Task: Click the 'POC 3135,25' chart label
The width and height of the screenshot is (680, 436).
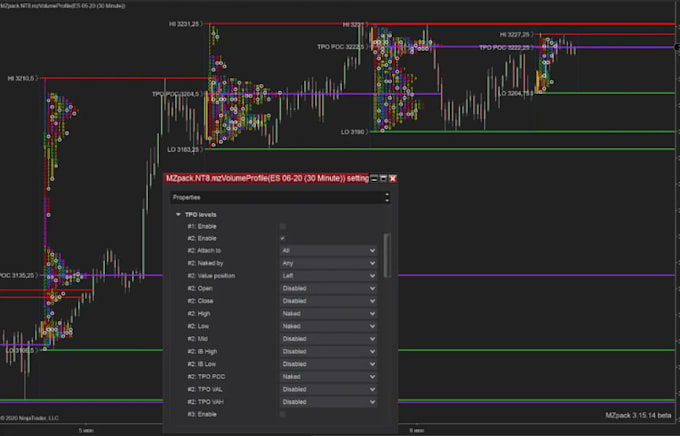Action: click(17, 275)
